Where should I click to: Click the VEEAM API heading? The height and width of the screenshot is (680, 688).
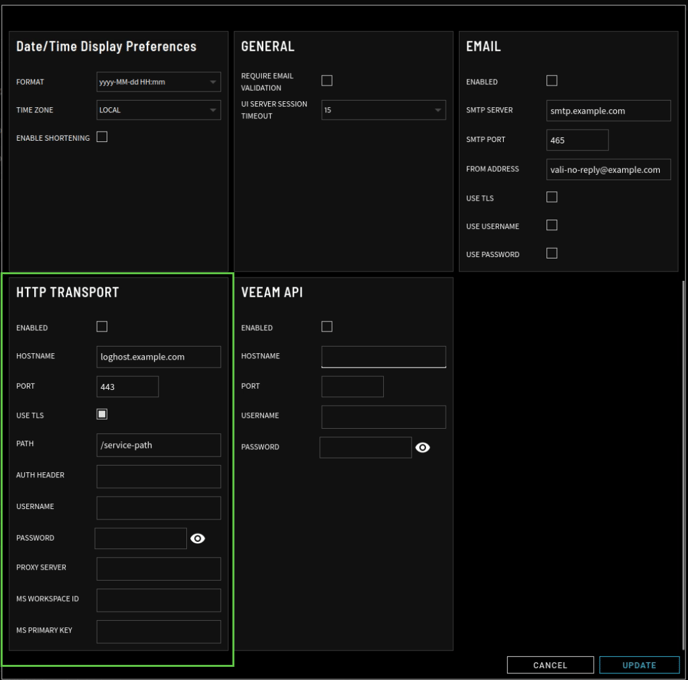click(x=272, y=292)
